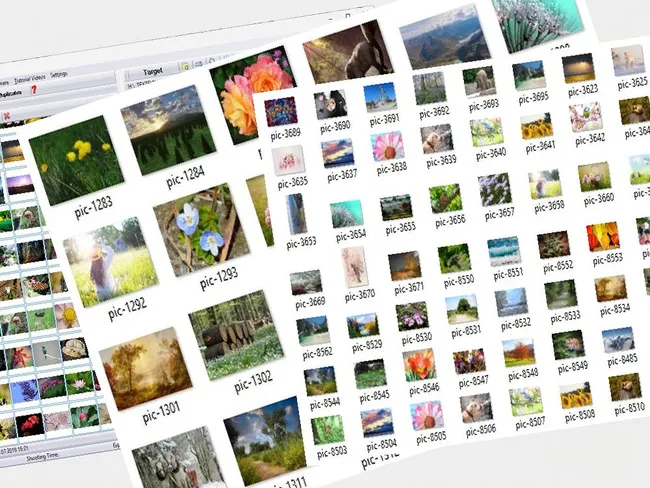The image size is (650, 488).
Task: Click the pic-3670 file name
Action: coord(360,296)
